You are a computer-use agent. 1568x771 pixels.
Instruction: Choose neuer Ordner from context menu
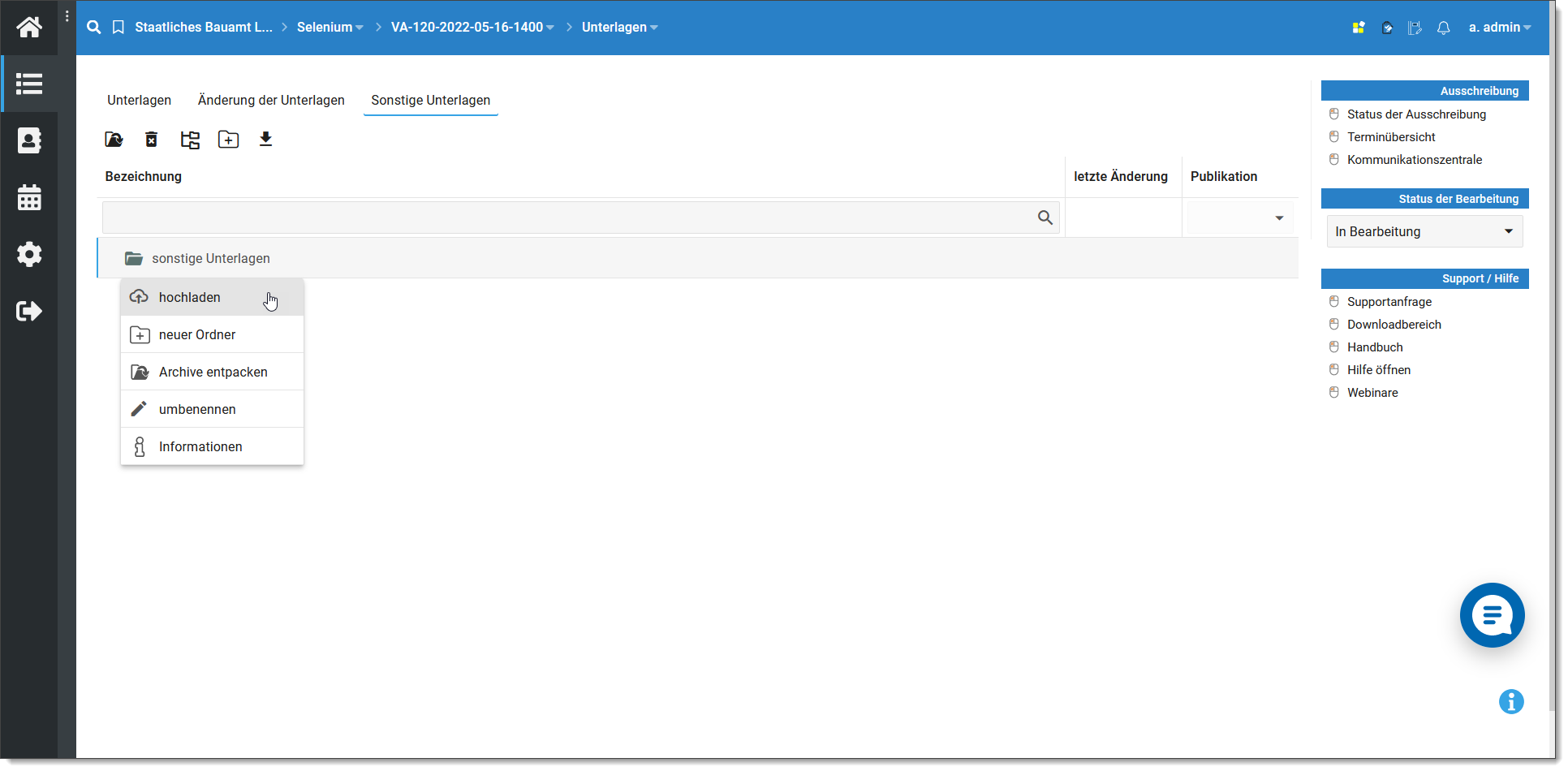212,334
